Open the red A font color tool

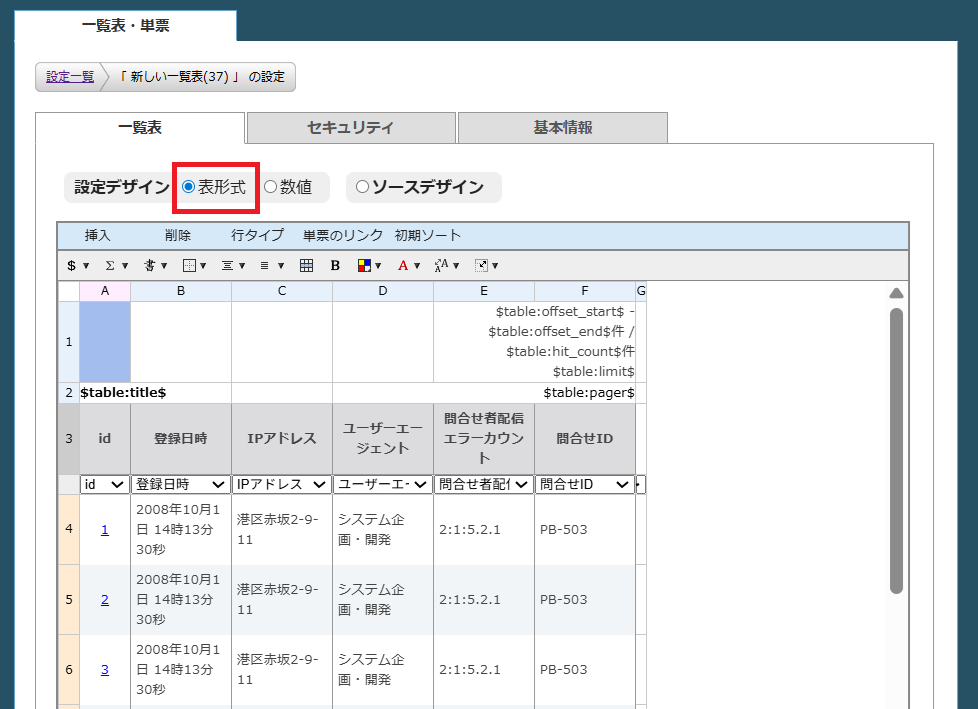pyautogui.click(x=409, y=266)
